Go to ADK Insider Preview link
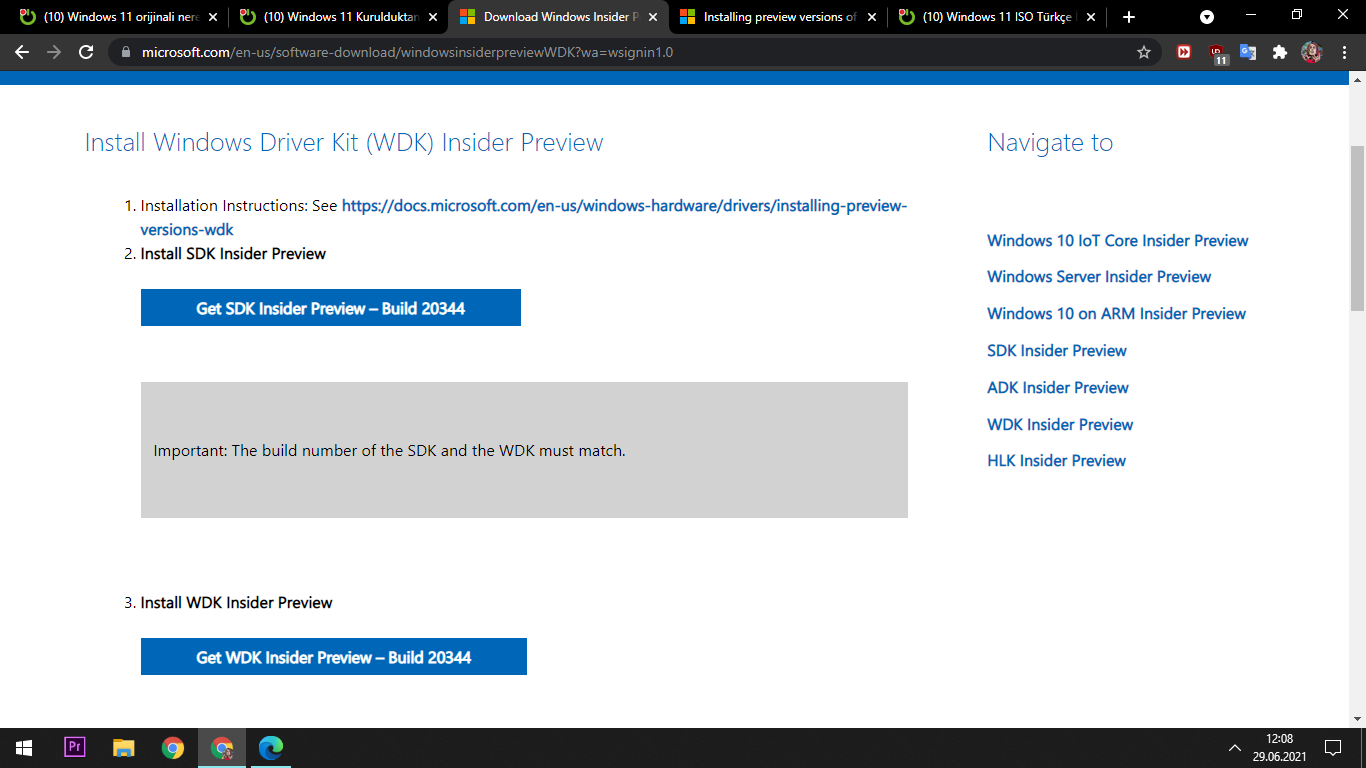1366x768 pixels. pyautogui.click(x=1058, y=388)
